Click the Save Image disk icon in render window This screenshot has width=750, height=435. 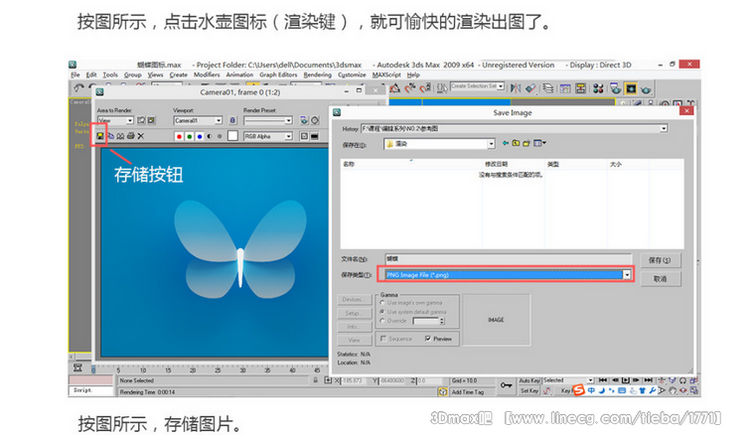pos(100,136)
